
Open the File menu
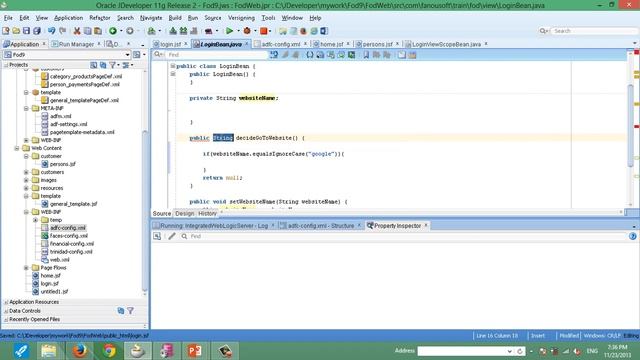coord(8,18)
